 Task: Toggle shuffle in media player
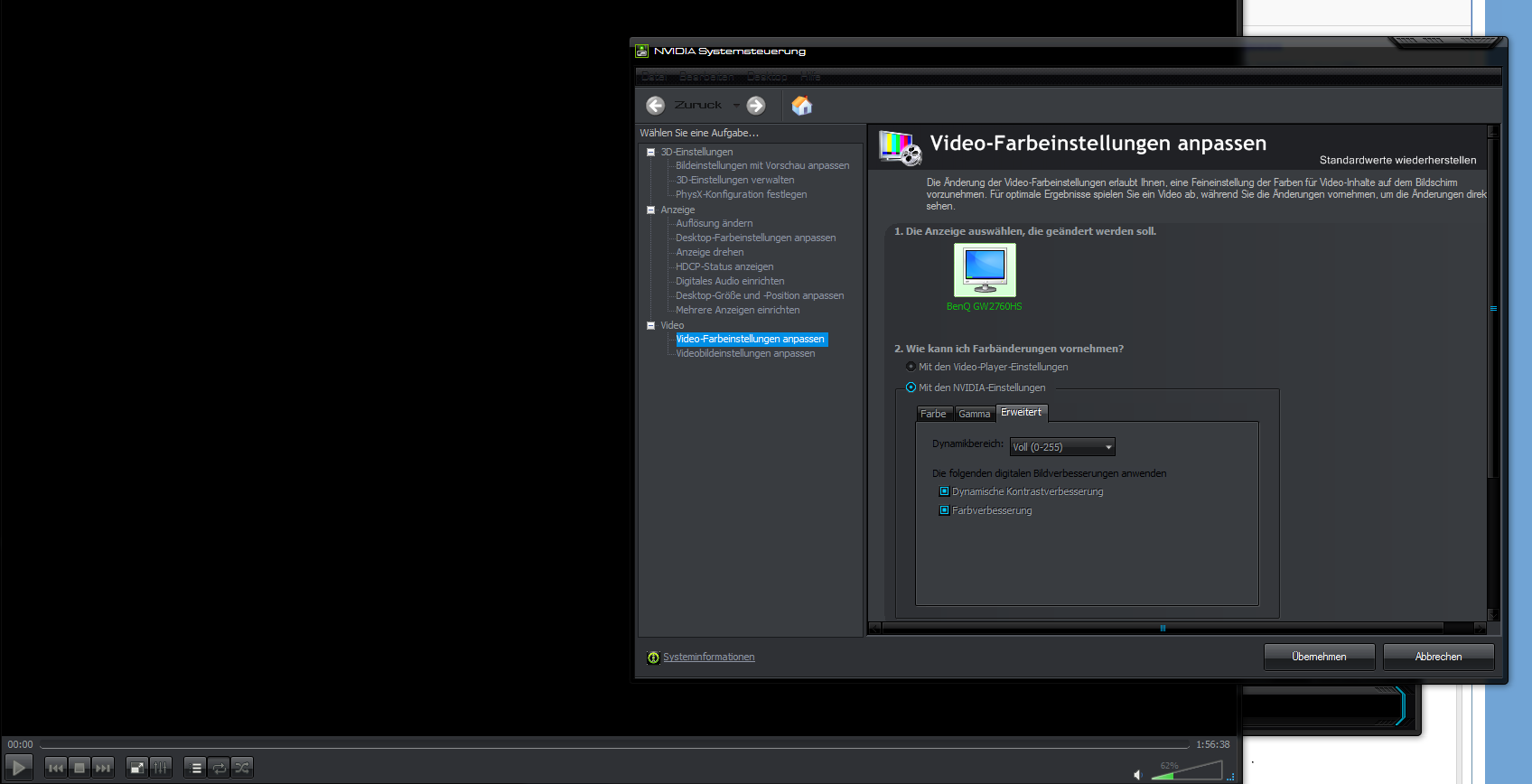point(242,768)
